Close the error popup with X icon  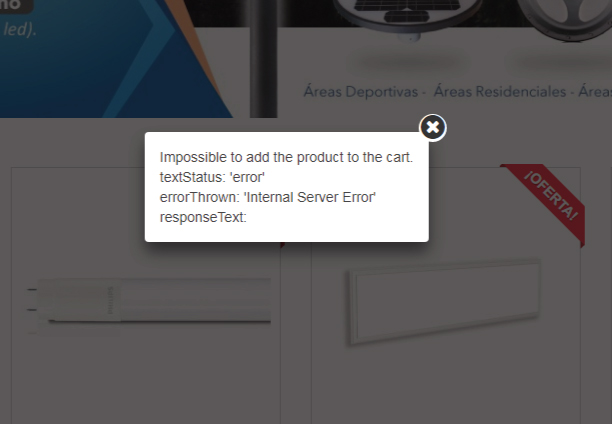point(432,127)
